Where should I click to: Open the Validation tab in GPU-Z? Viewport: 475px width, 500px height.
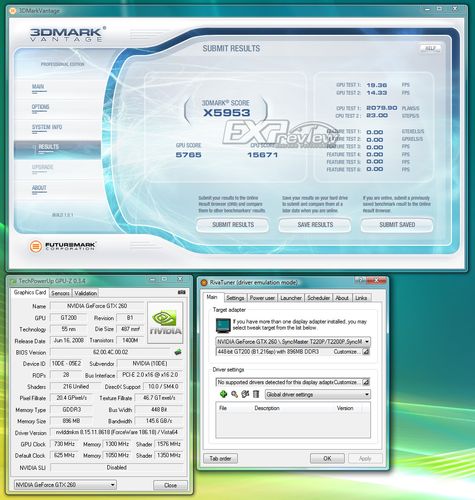coord(86,293)
